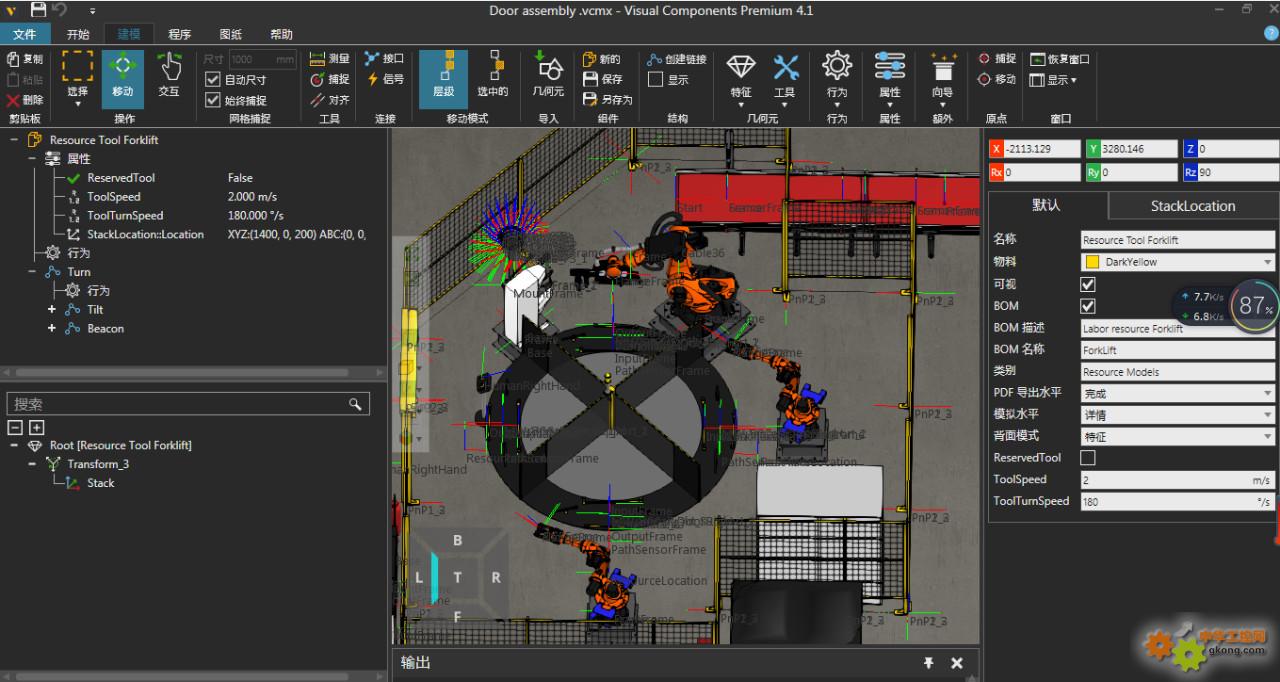Uncheck the 自动尺寸 checkbox
1280x682 pixels.
(212, 80)
